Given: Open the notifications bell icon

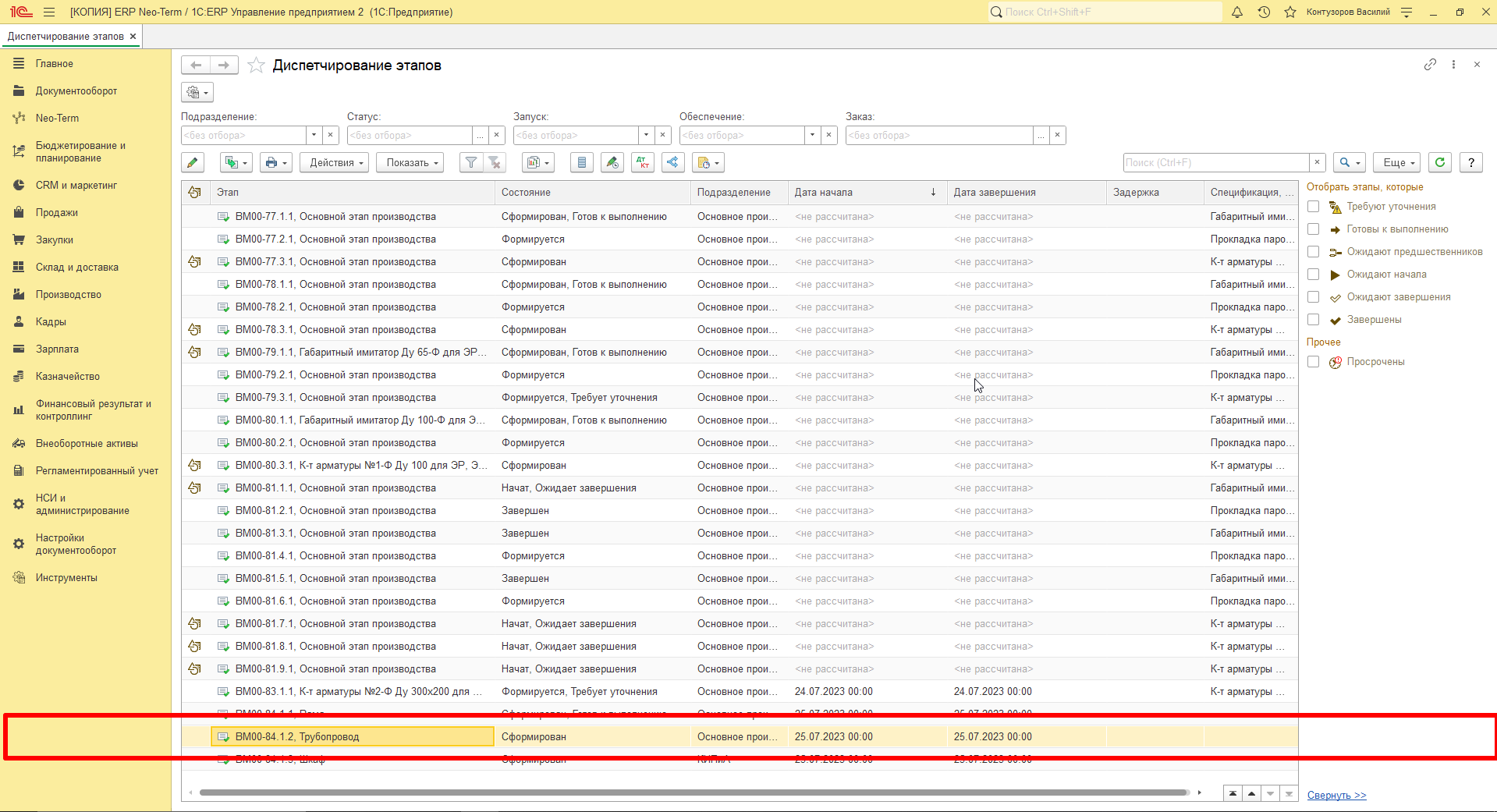Looking at the screenshot, I should pos(1237,12).
